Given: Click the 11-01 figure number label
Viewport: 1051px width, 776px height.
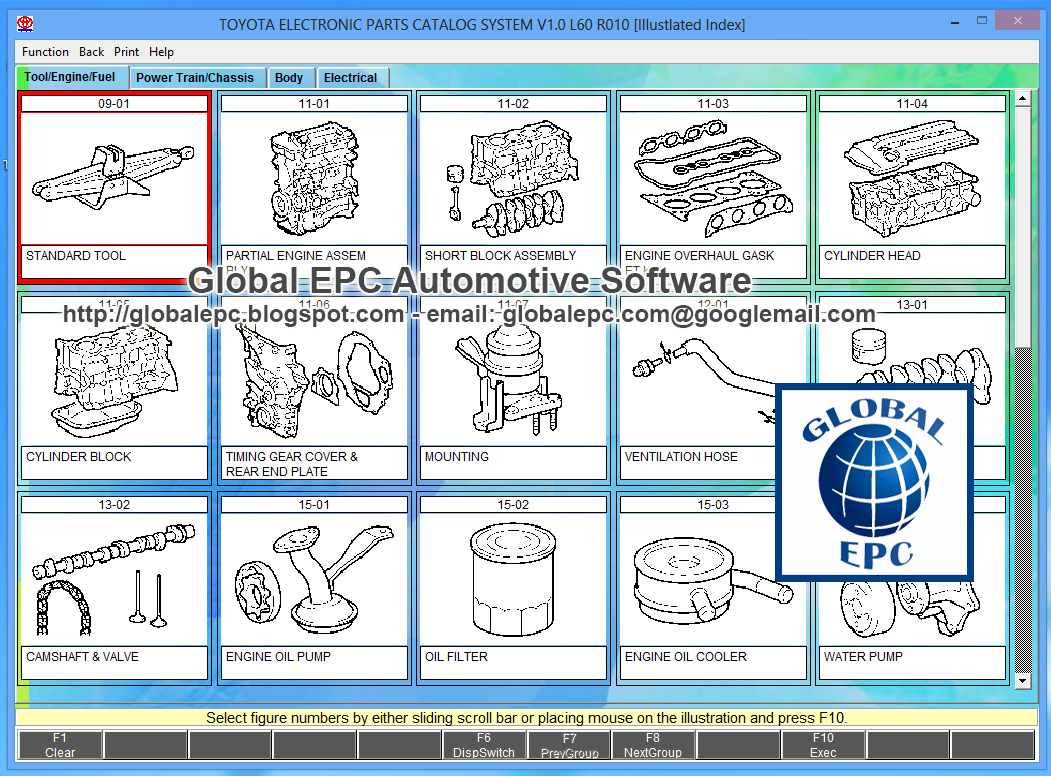Looking at the screenshot, I should [x=314, y=104].
